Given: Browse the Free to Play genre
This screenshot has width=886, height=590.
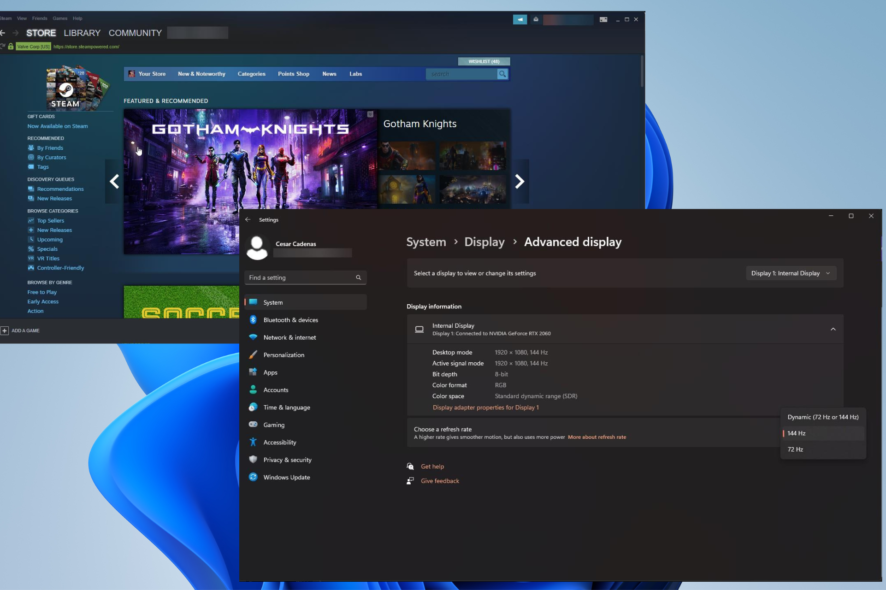Looking at the screenshot, I should [42, 293].
